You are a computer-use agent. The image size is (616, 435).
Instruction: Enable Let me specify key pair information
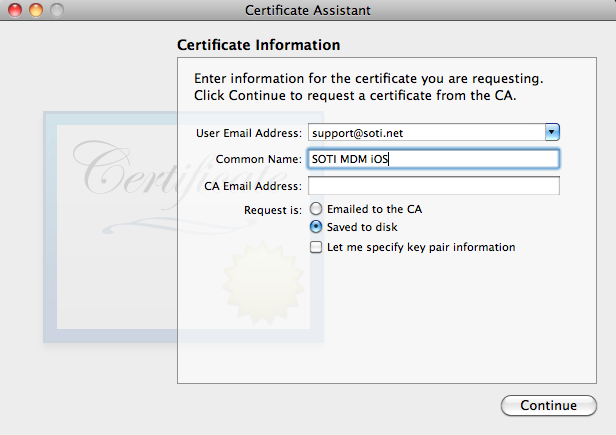316,247
